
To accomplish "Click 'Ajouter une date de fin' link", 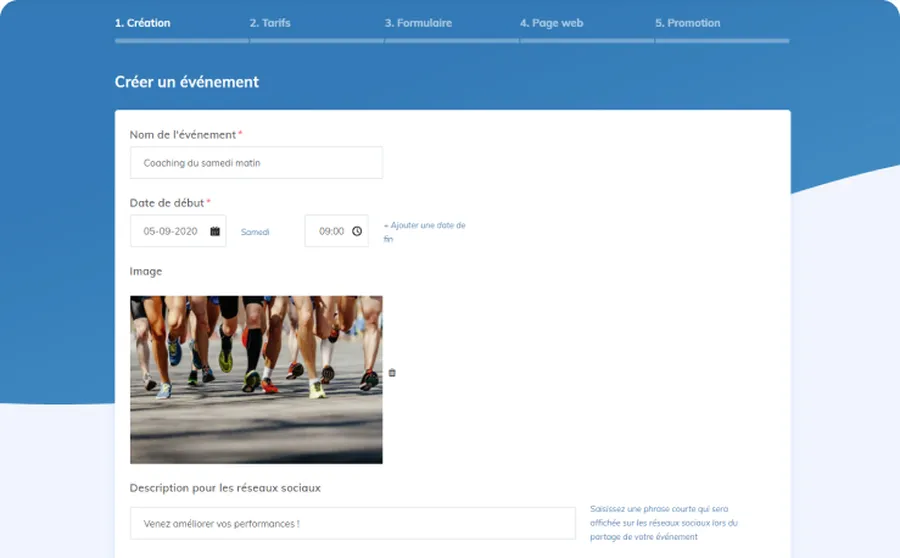I will point(425,232).
